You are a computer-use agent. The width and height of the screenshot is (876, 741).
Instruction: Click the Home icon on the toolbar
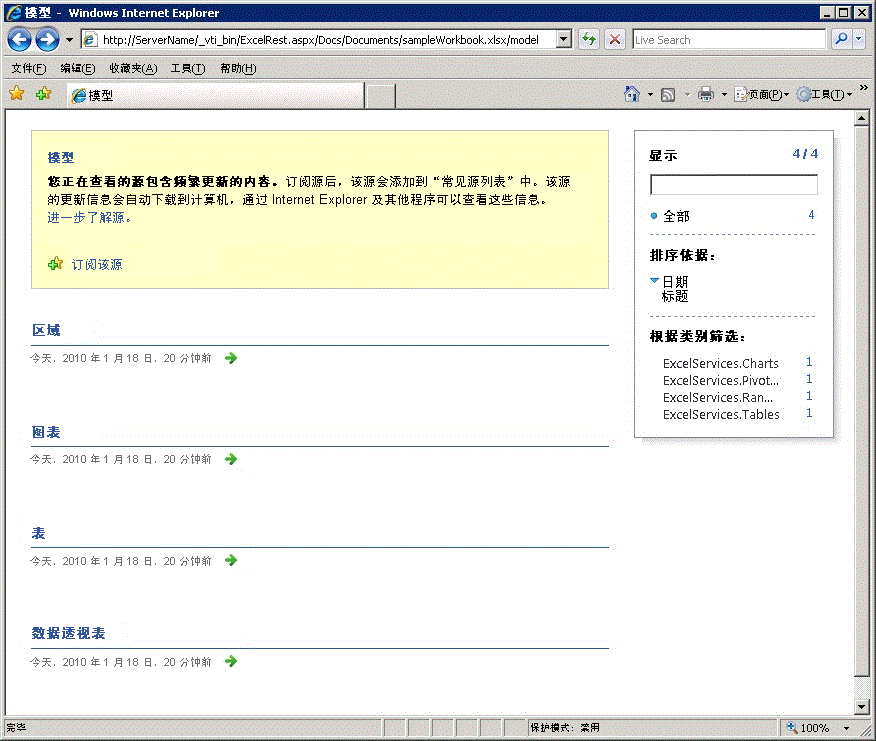click(633, 94)
